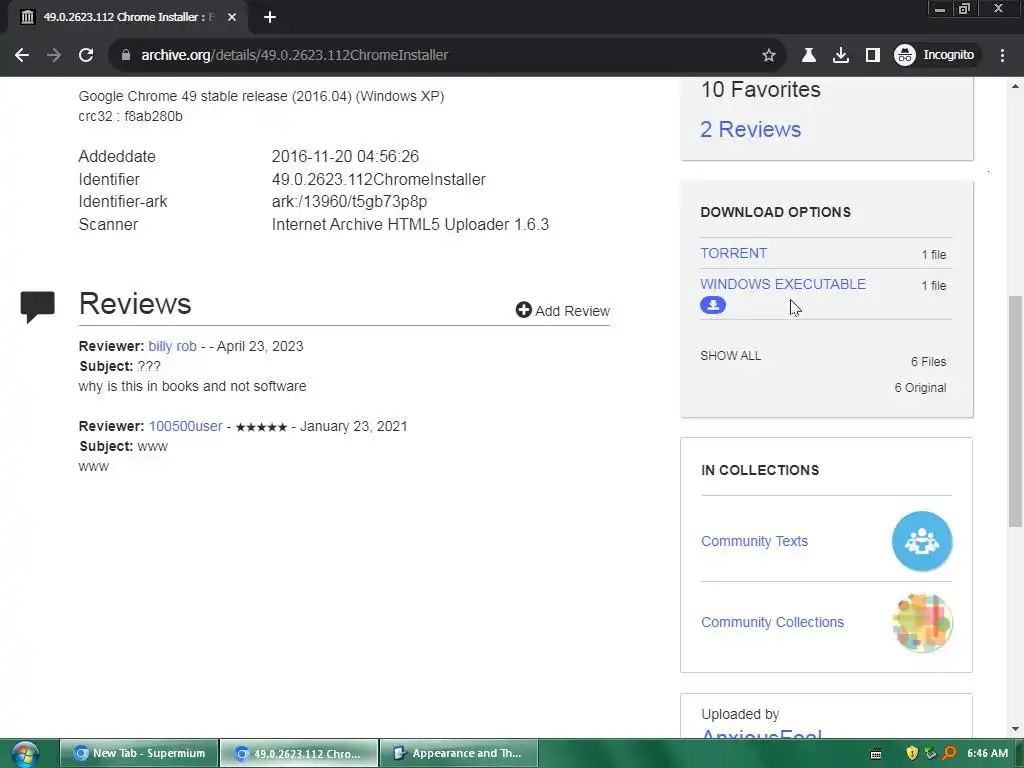Switch to Appearance and Themes taskbar window
The image size is (1024, 768).
point(459,753)
